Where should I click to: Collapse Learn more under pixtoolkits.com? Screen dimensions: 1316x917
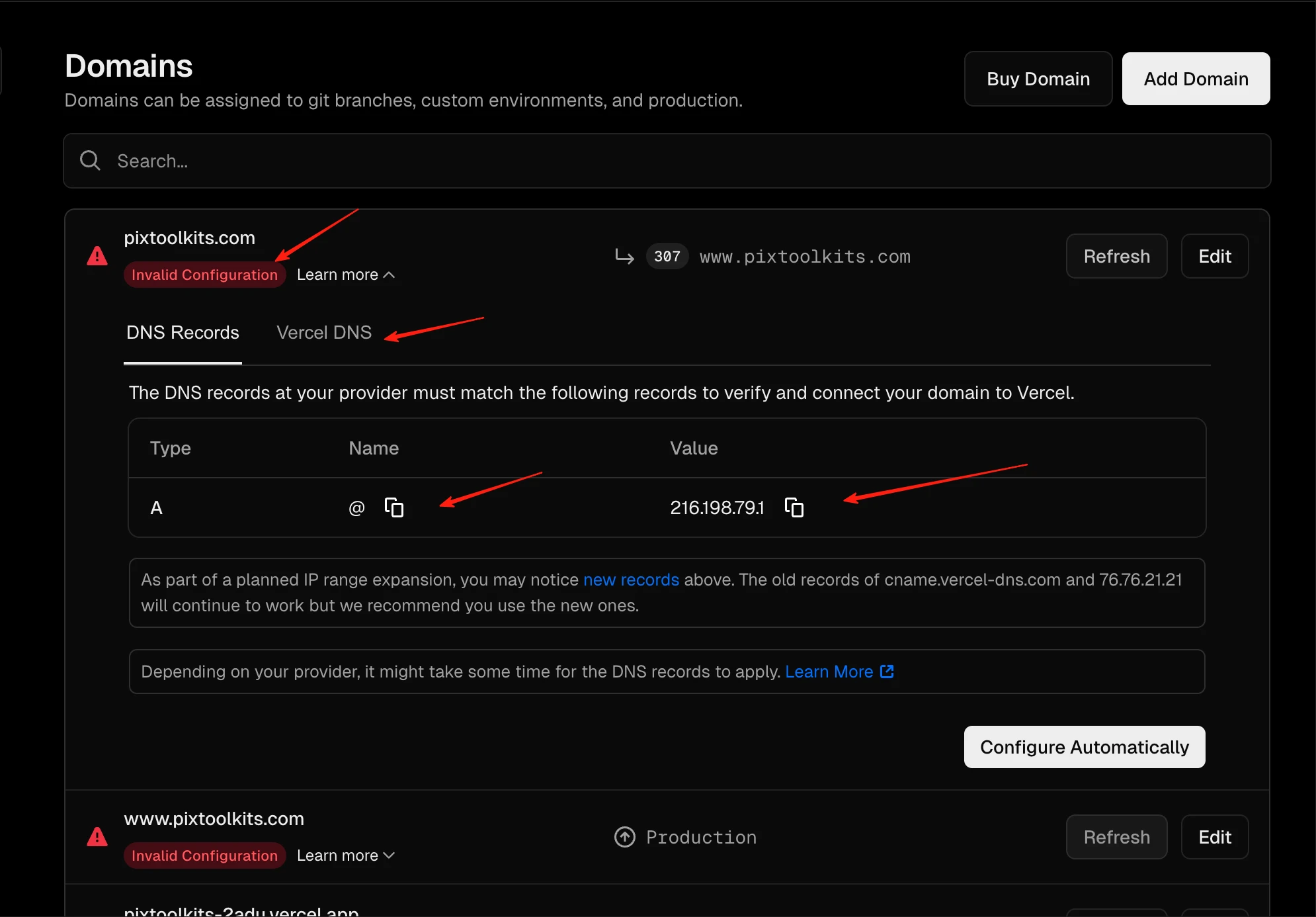pos(346,275)
